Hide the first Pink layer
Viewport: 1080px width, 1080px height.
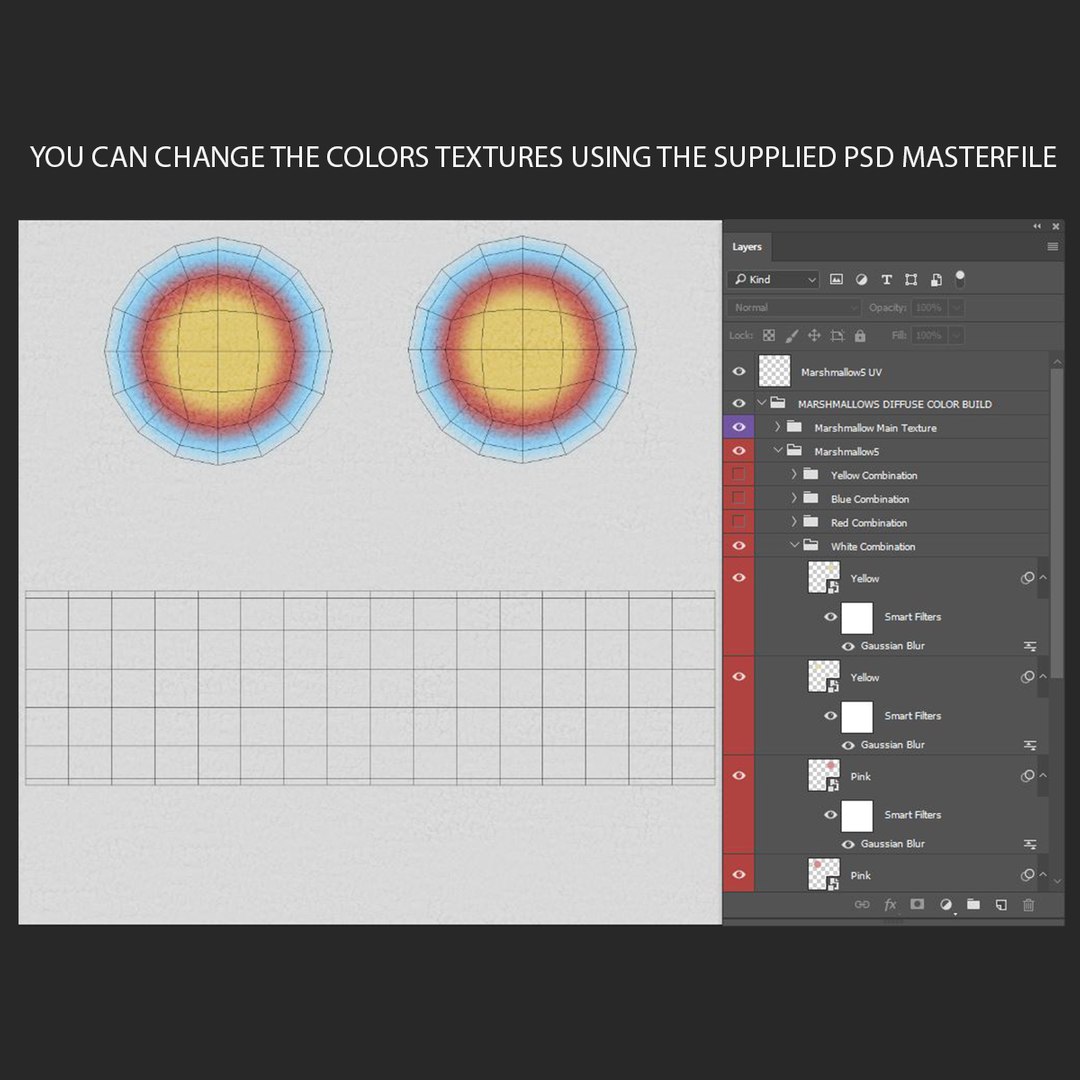pos(739,776)
